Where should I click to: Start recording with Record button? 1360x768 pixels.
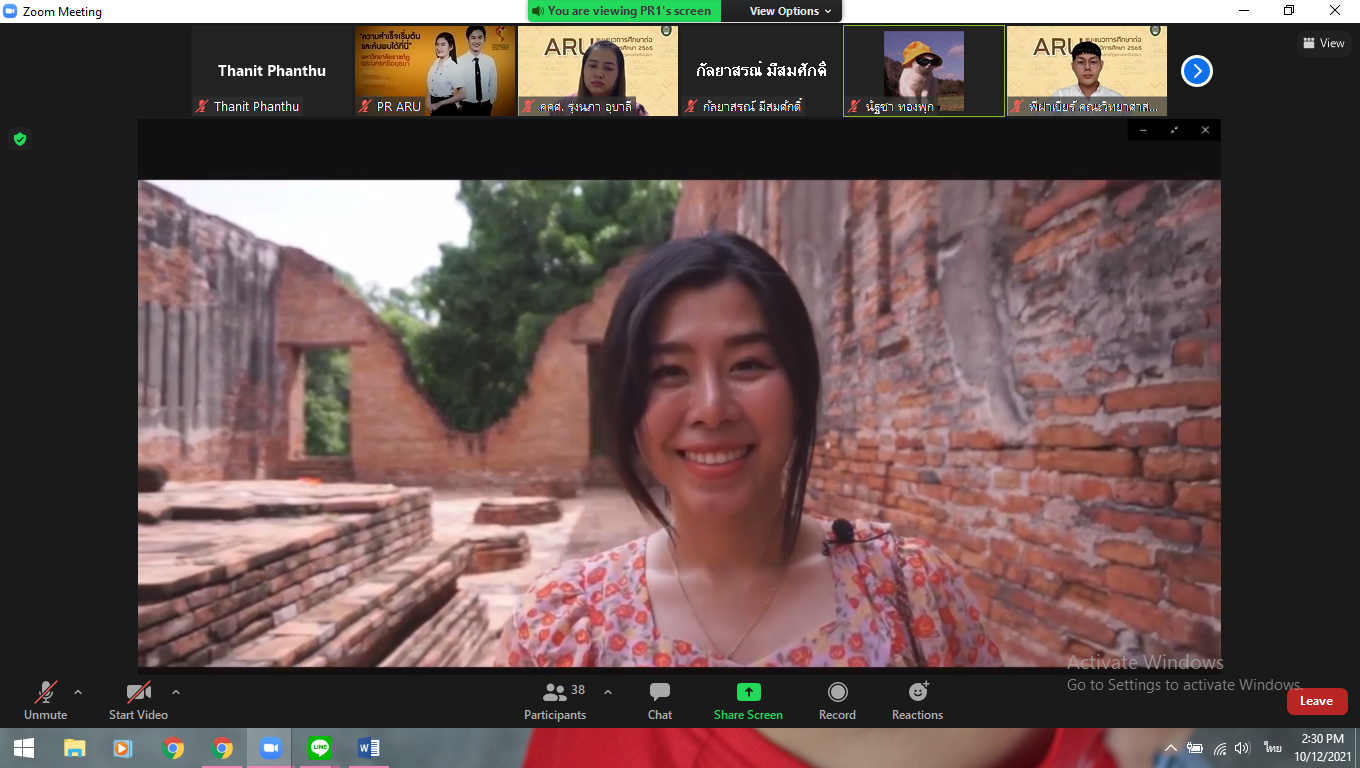pyautogui.click(x=837, y=700)
